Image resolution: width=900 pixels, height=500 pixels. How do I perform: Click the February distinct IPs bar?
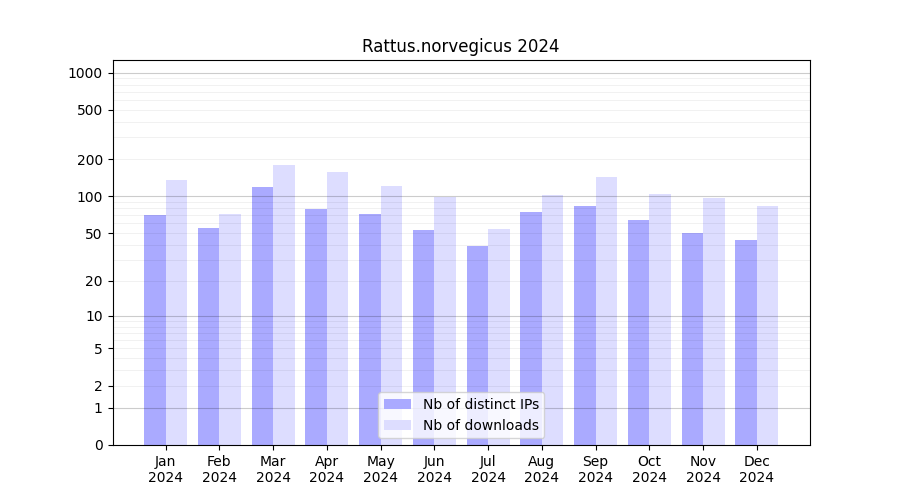pyautogui.click(x=208, y=336)
